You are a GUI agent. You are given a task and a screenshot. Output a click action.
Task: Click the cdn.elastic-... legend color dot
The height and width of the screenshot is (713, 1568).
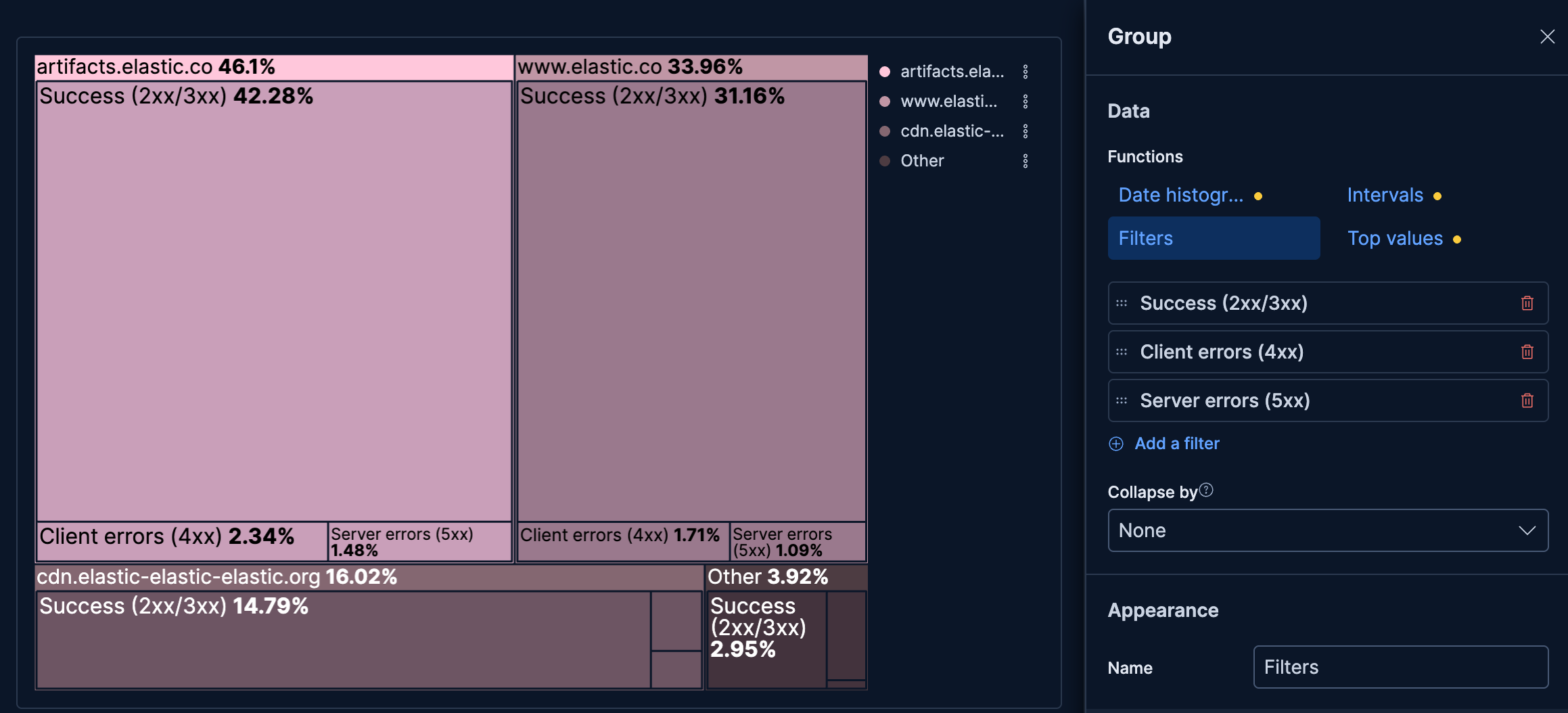pyautogui.click(x=884, y=131)
